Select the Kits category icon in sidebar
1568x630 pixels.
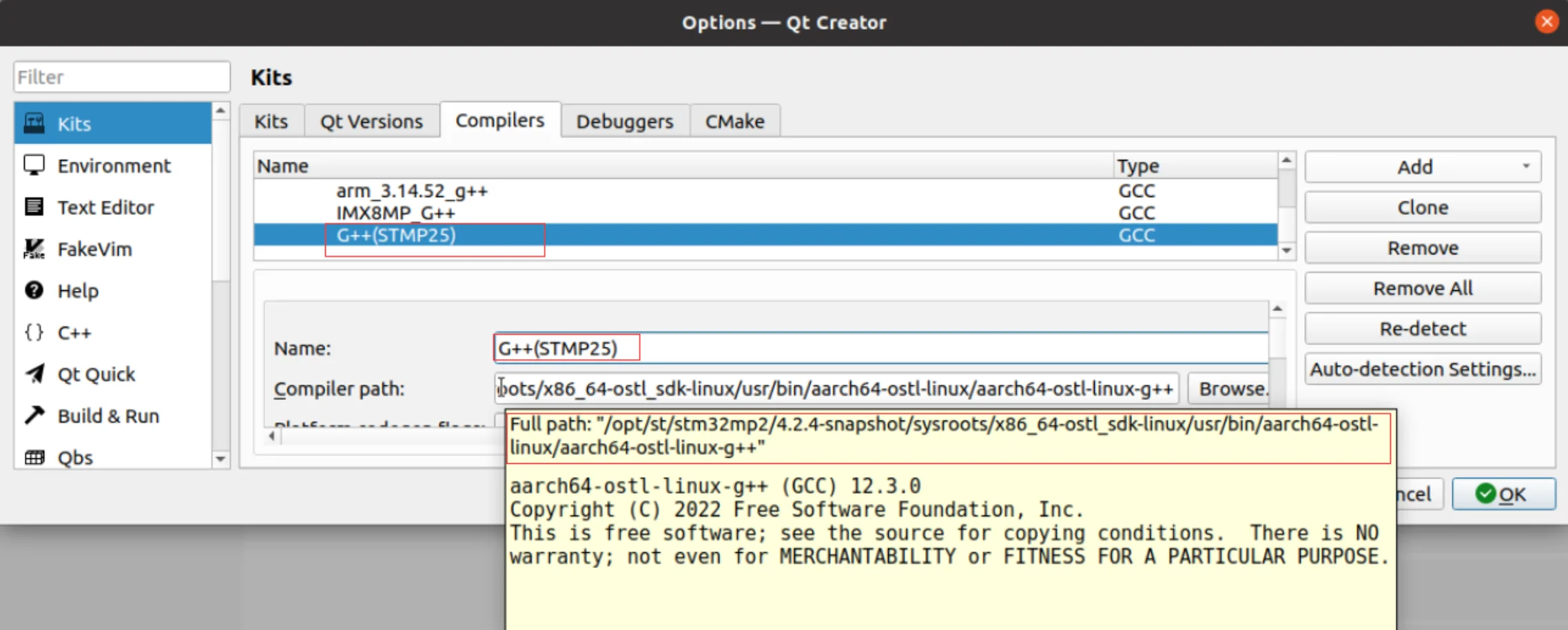click(x=34, y=123)
